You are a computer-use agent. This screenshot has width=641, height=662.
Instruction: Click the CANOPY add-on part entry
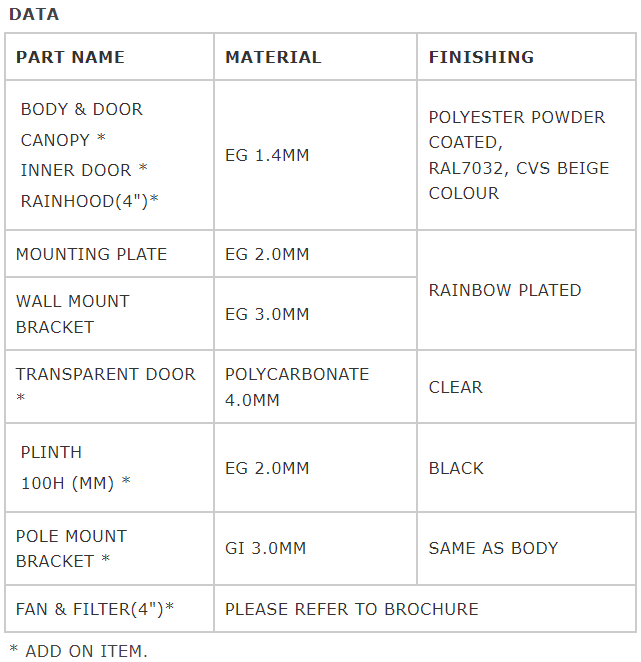click(x=63, y=140)
